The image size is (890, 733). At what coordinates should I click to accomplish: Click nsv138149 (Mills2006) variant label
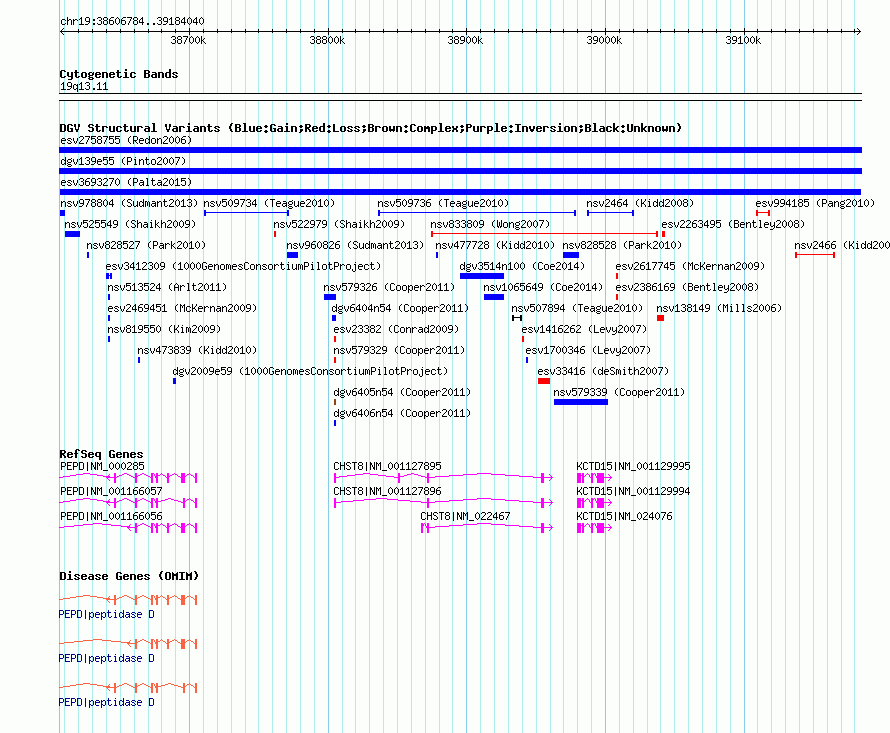coord(719,308)
